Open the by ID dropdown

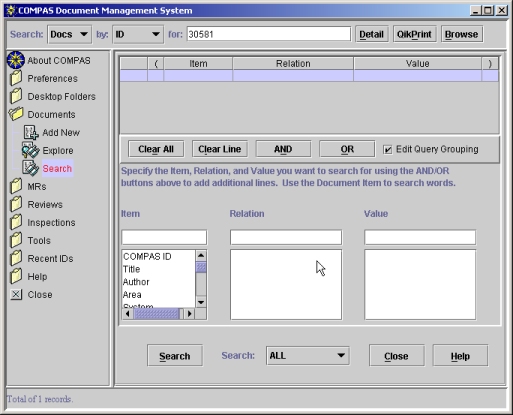click(x=138, y=34)
